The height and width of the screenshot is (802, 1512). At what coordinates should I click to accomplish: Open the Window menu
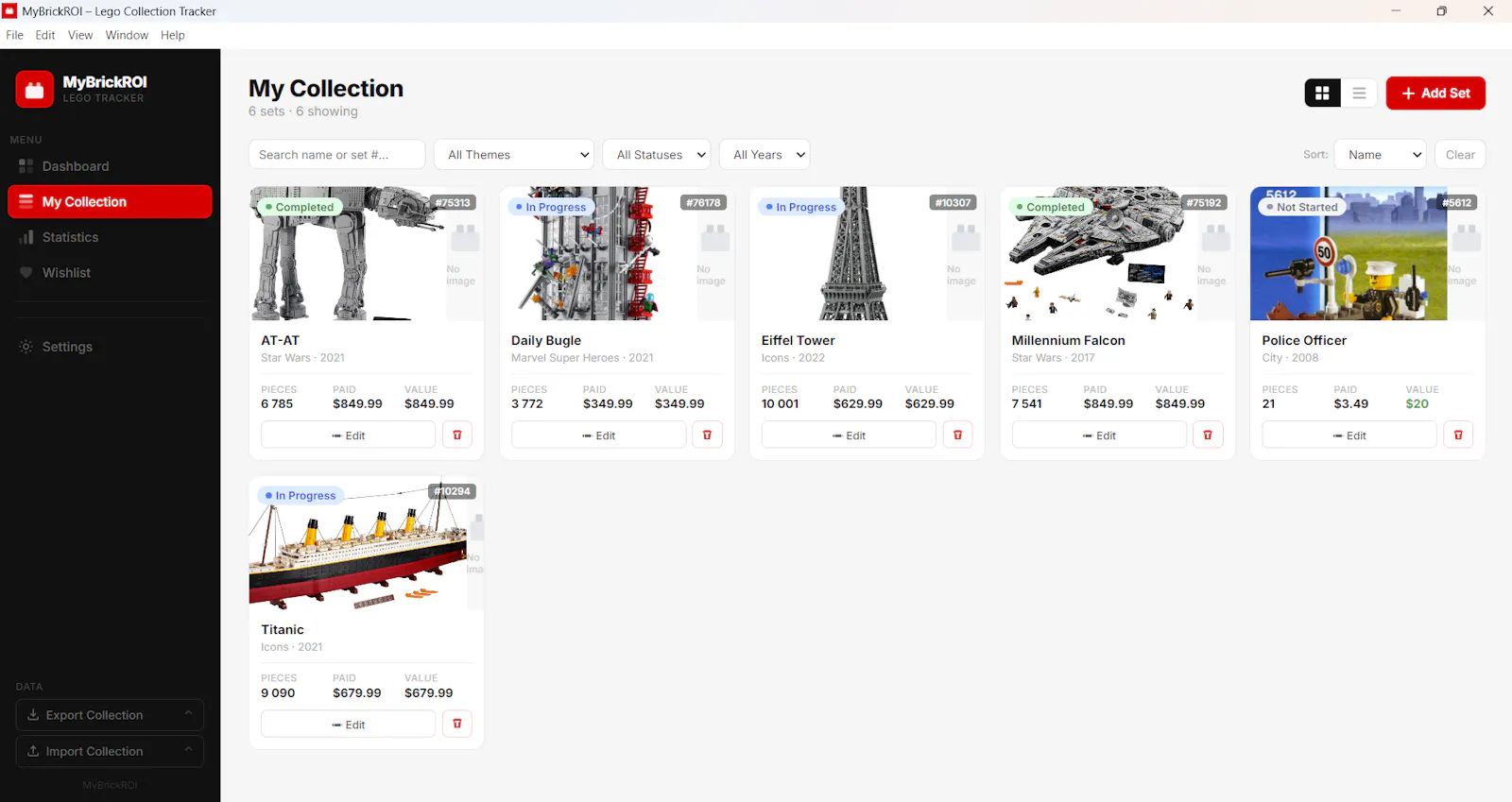(x=127, y=35)
